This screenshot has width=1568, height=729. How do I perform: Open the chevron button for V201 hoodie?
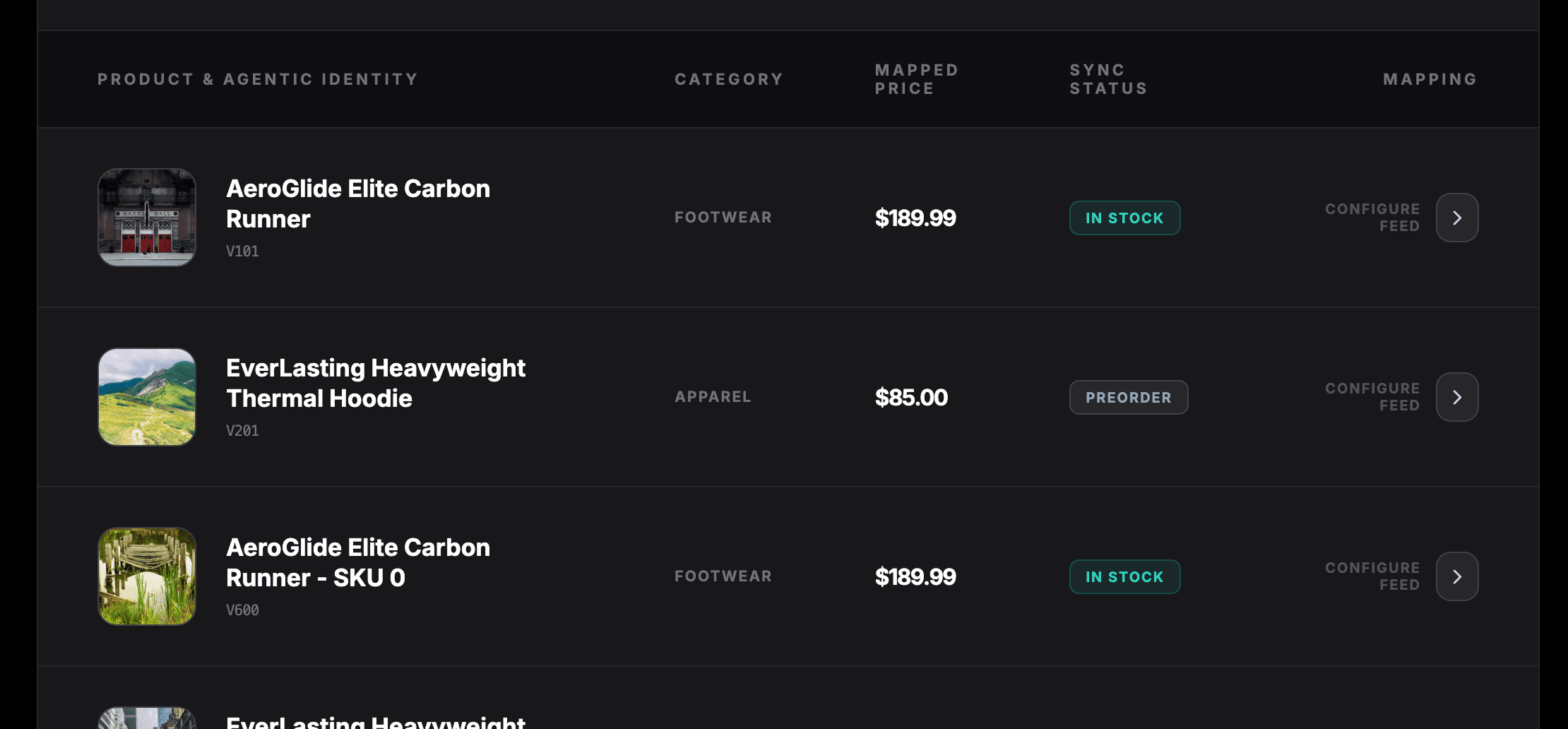[x=1456, y=397]
